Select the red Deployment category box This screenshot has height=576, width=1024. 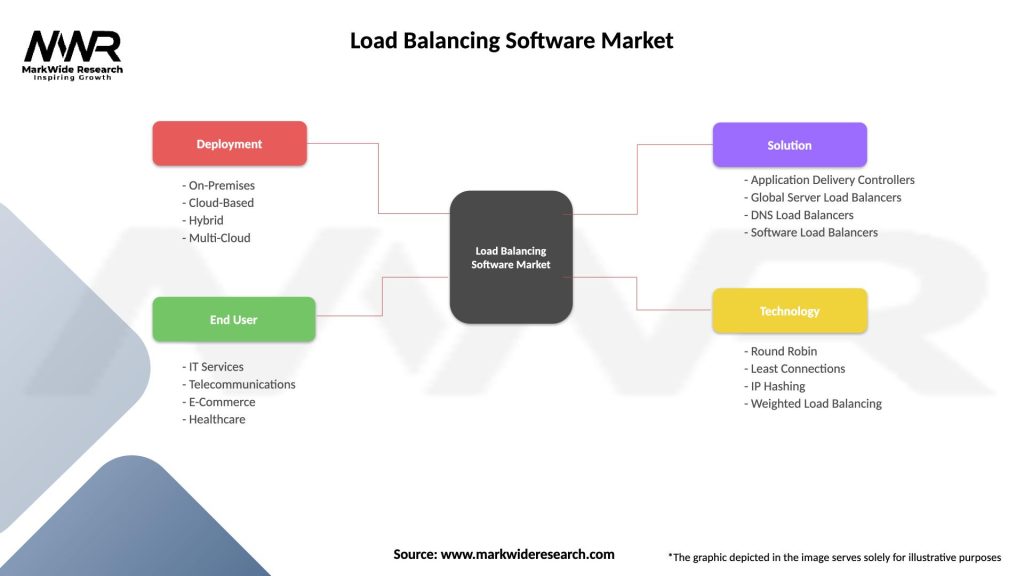[229, 143]
